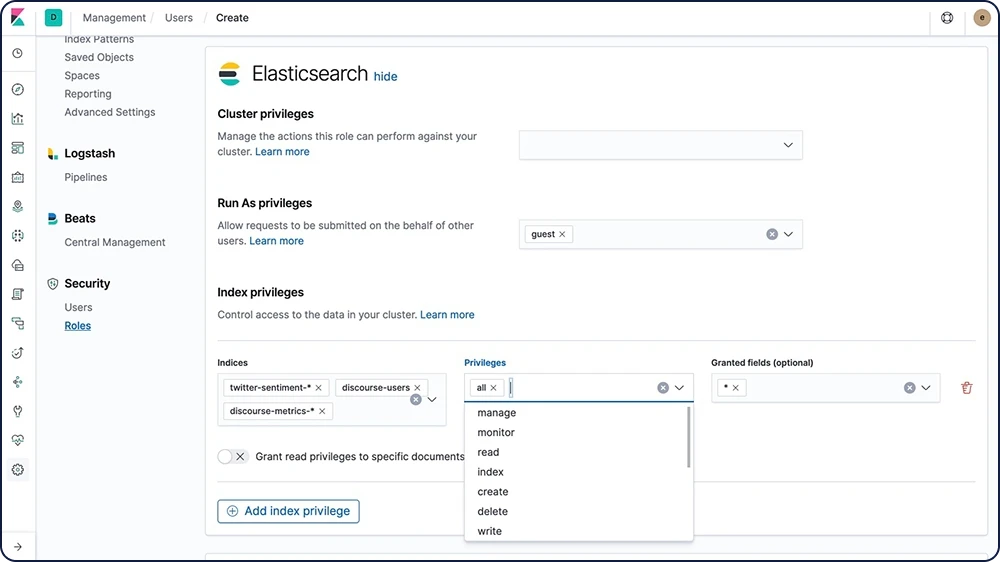Image resolution: width=1000 pixels, height=562 pixels.
Task: Expand side navigation with arrow icon
Action: (18, 547)
